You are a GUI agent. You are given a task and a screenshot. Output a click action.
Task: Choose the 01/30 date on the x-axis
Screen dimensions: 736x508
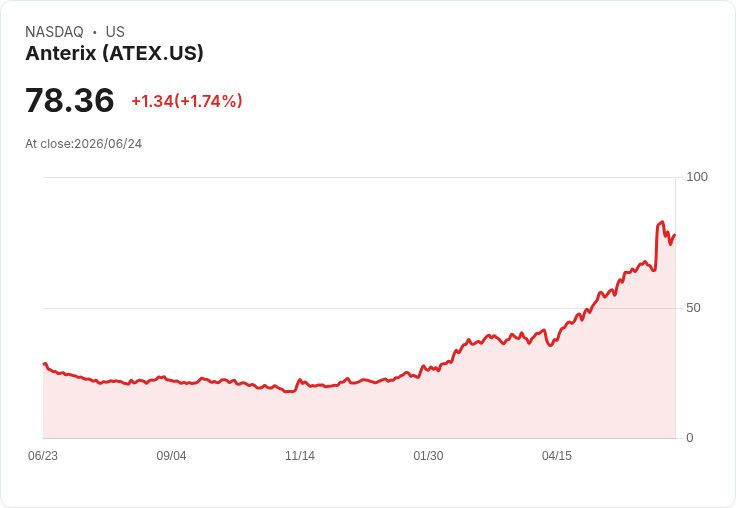pyautogui.click(x=428, y=455)
